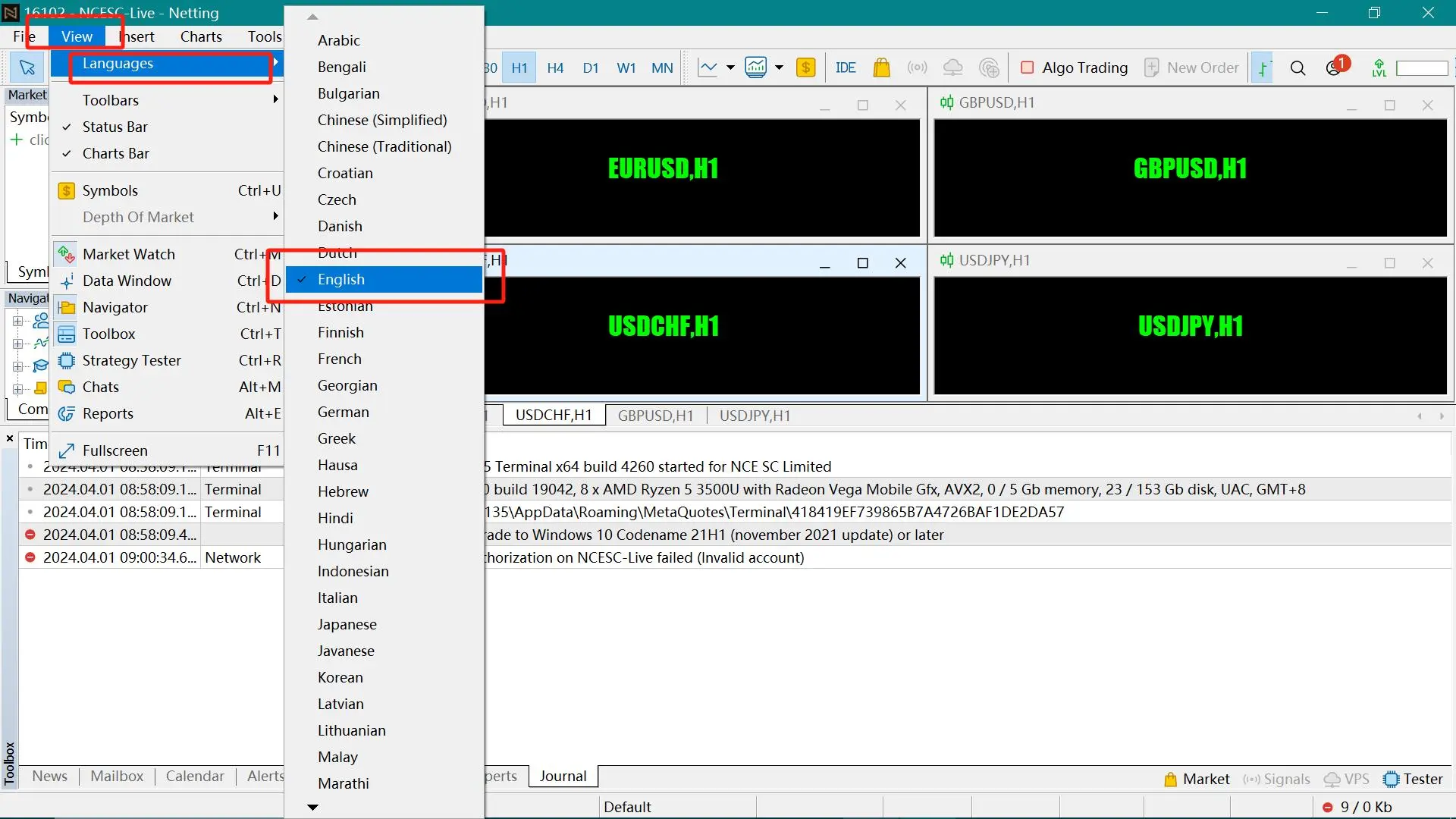Click the language list scroll-up arrow
This screenshot has height=819, width=1456.
(312, 17)
